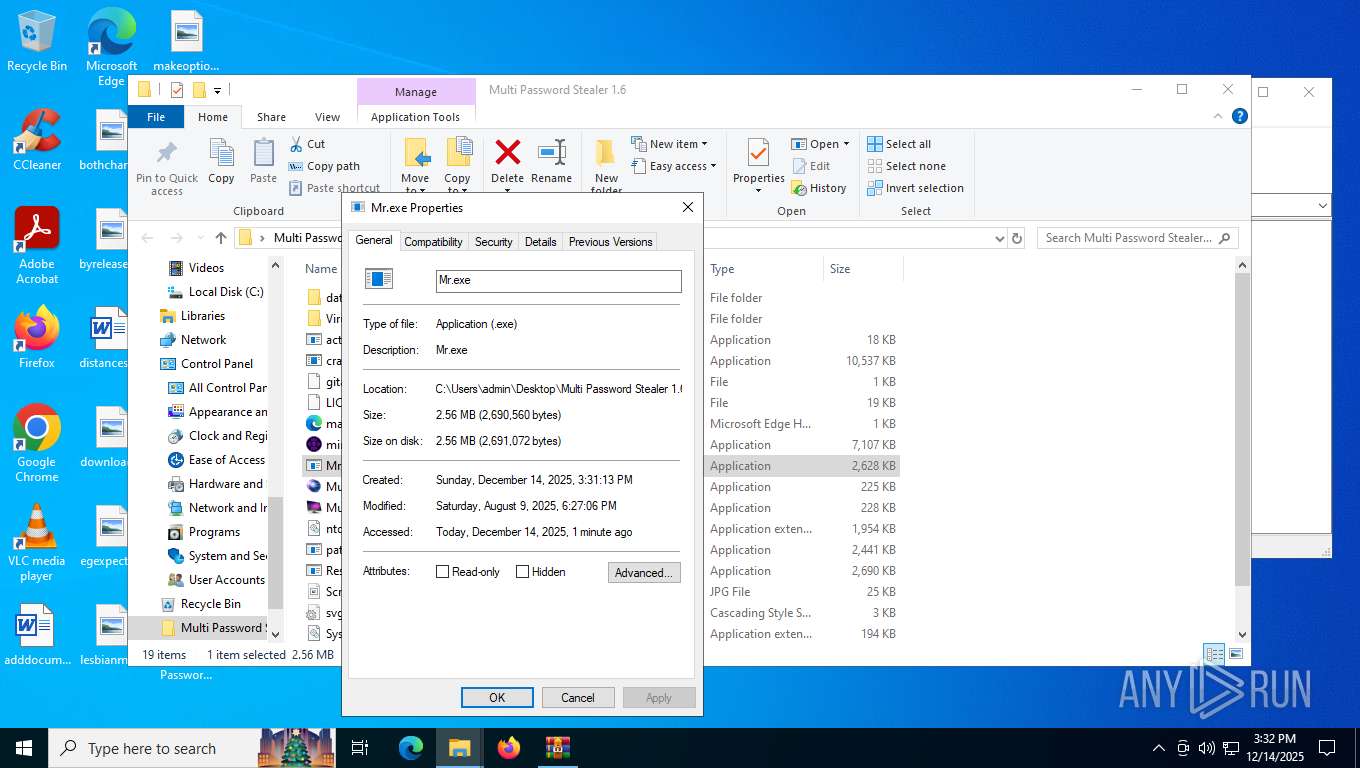Open the File menu tab

[156, 117]
